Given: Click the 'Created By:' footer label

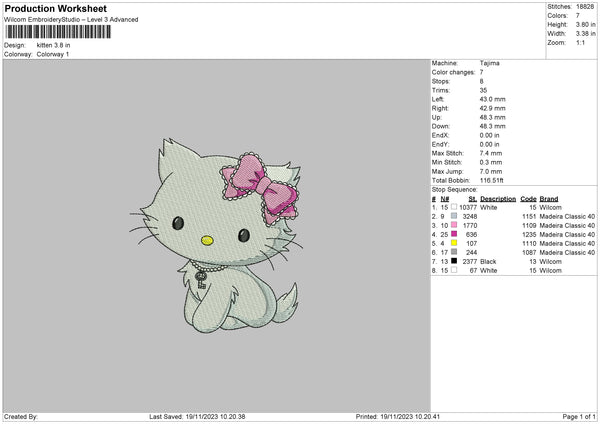Looking at the screenshot, I should pos(21,416).
